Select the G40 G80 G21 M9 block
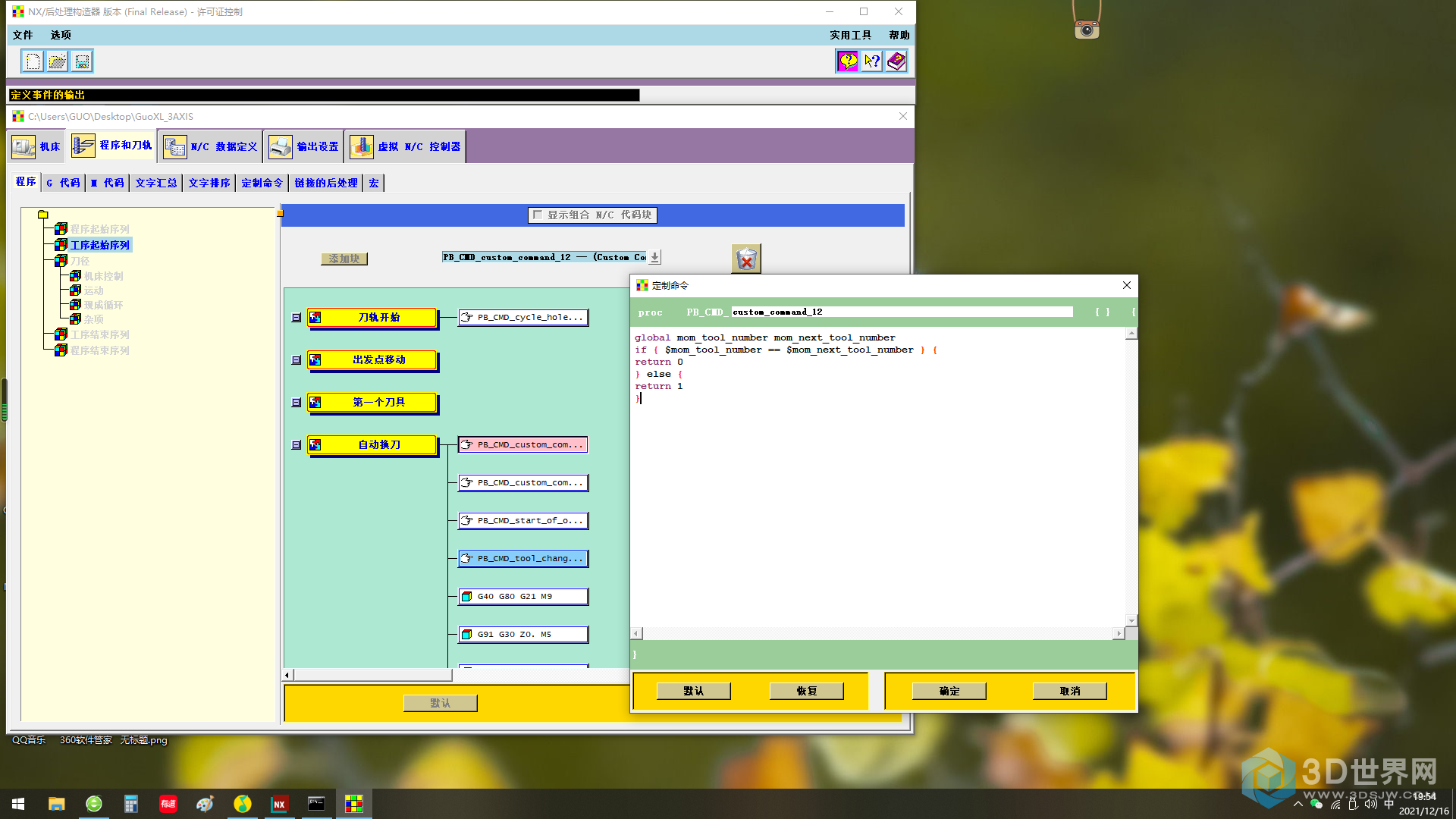 point(523,597)
